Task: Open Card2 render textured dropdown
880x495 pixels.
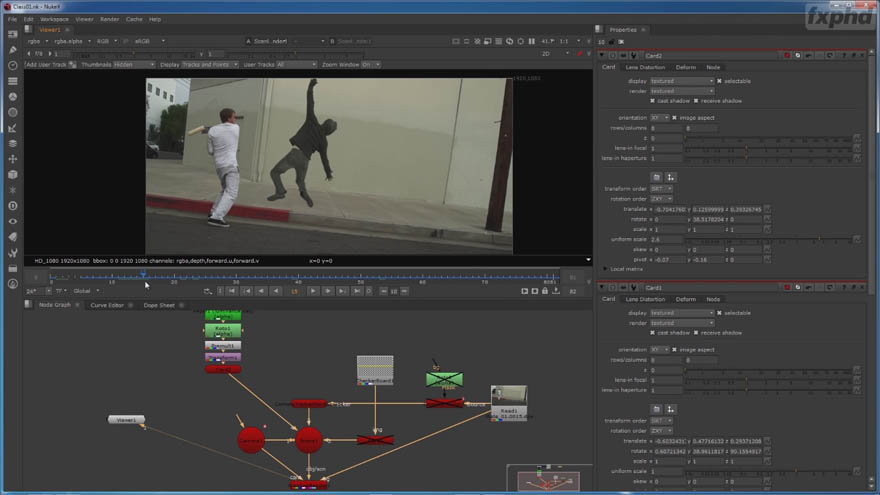Action: tap(682, 91)
